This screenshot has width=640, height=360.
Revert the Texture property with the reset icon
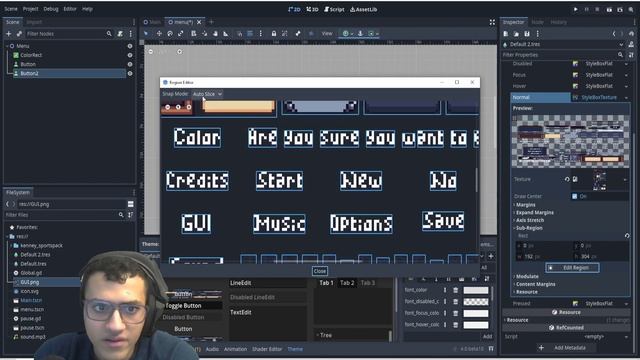pos(567,179)
